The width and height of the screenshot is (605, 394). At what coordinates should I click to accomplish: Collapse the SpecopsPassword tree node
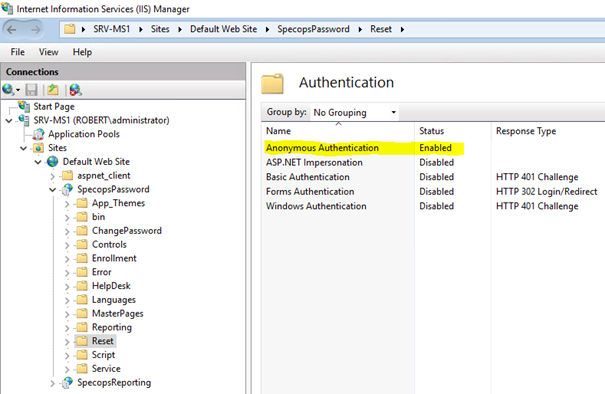coord(52,189)
